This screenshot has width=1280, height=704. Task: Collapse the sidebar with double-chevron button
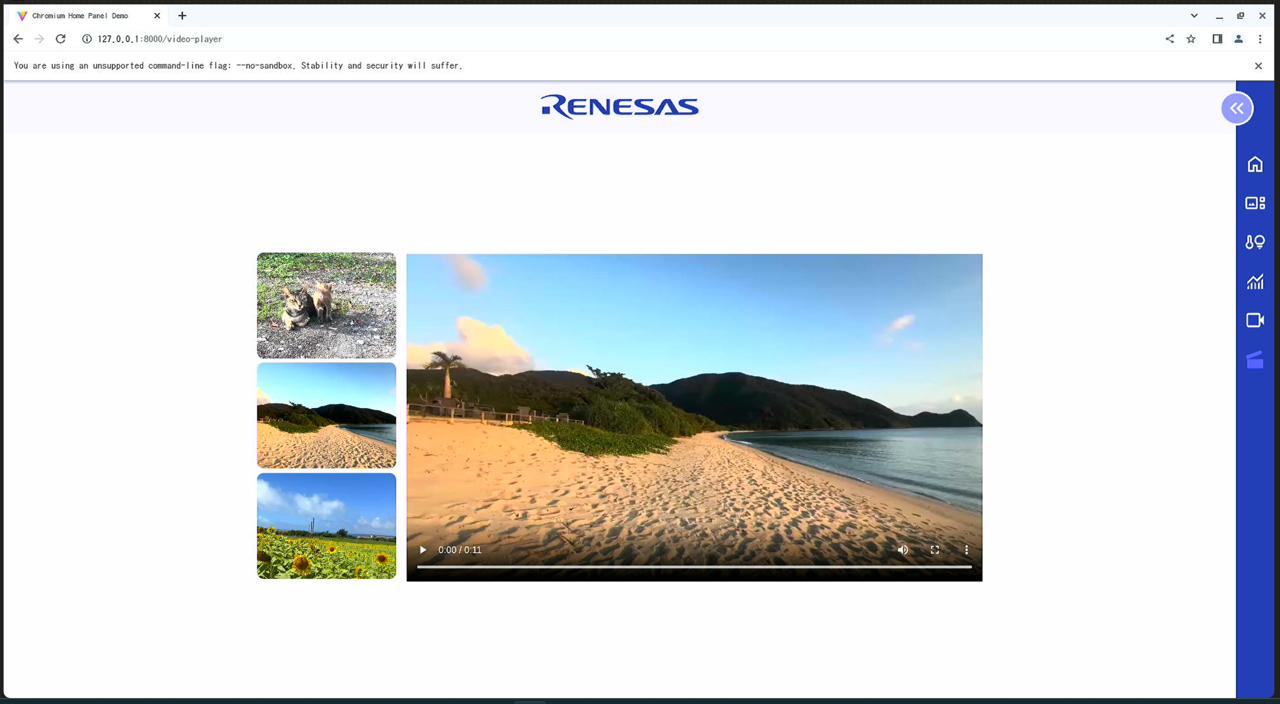[1237, 108]
